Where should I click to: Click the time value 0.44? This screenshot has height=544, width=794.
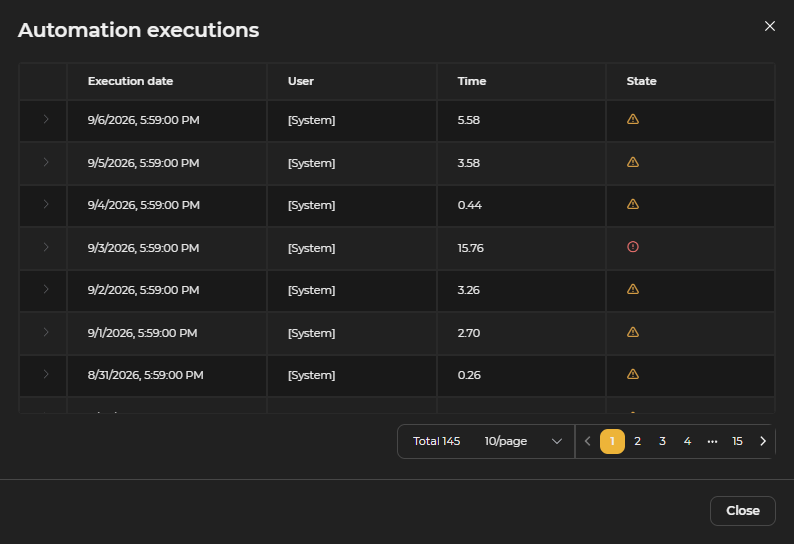[x=469, y=205]
